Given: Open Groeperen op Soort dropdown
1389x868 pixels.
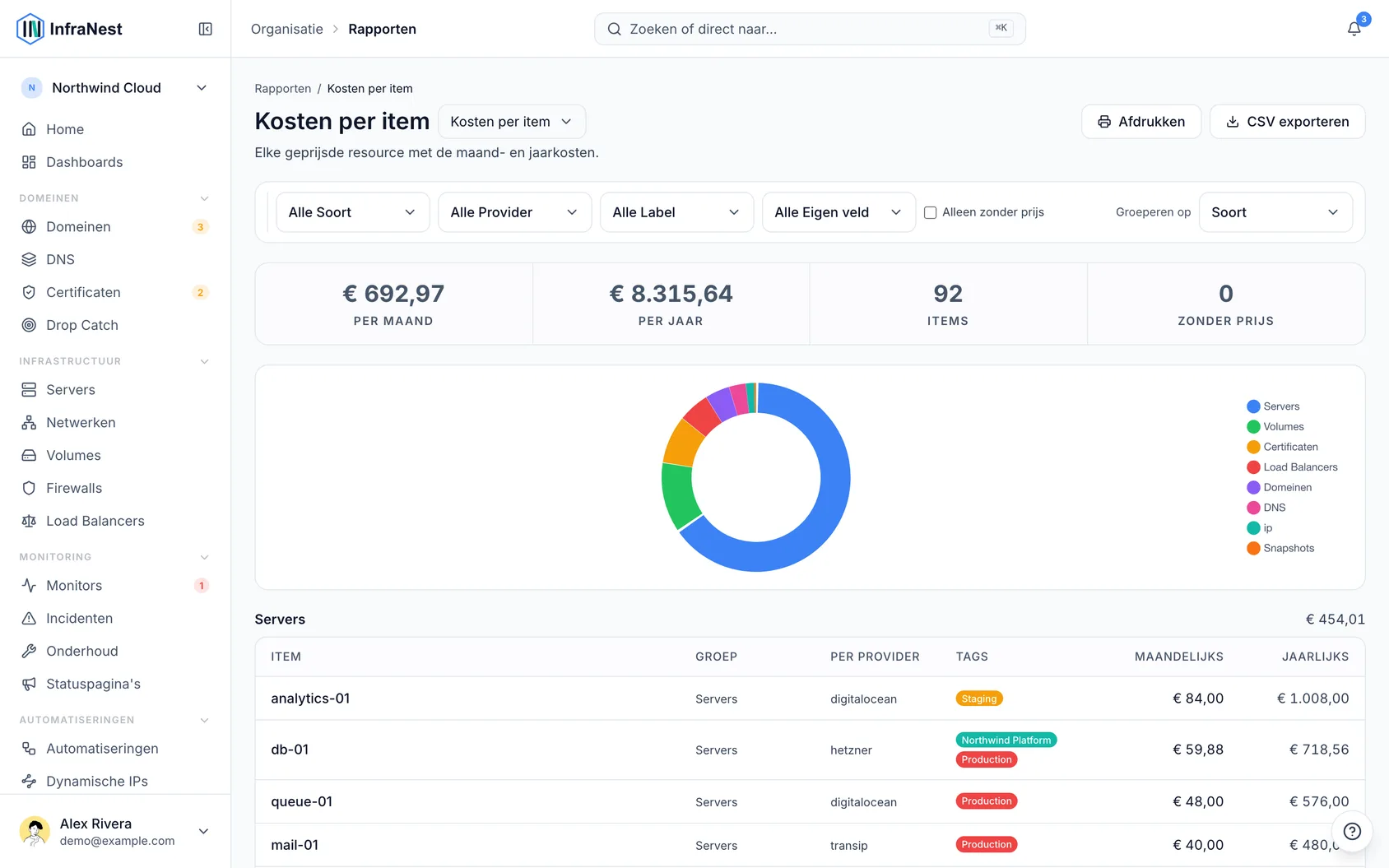Looking at the screenshot, I should pyautogui.click(x=1275, y=212).
